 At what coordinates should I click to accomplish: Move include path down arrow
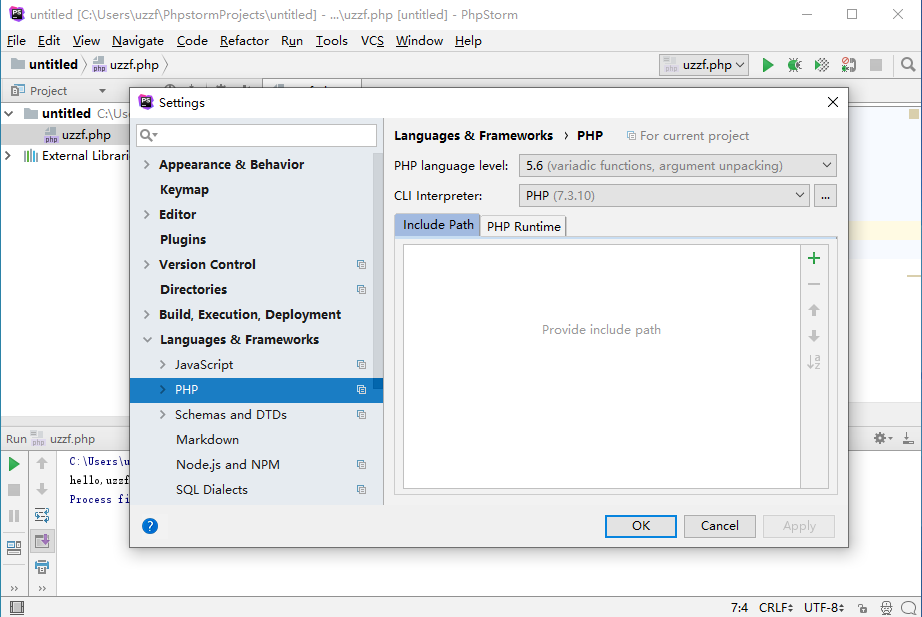pos(814,336)
